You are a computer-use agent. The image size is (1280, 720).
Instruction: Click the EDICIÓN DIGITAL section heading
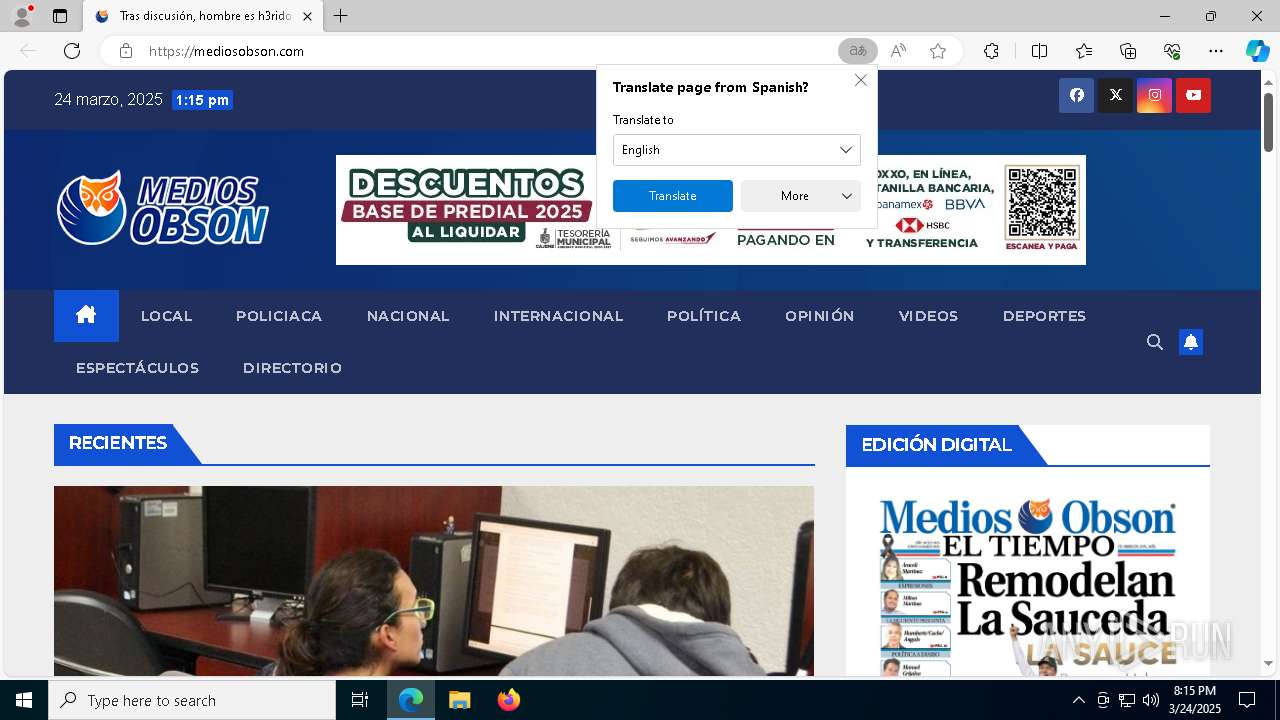[x=936, y=445]
